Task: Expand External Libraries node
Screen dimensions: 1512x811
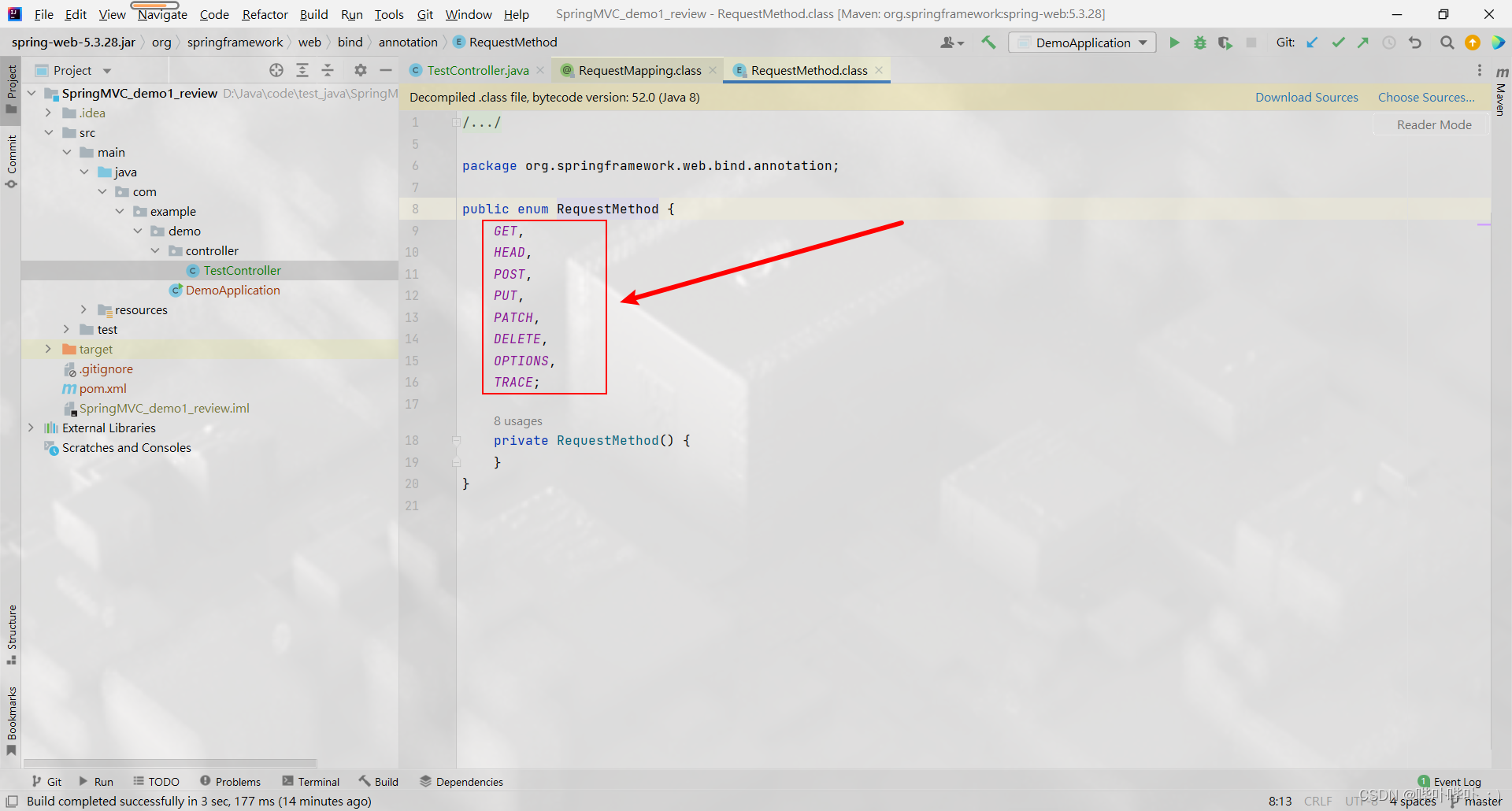Action: click(31, 428)
